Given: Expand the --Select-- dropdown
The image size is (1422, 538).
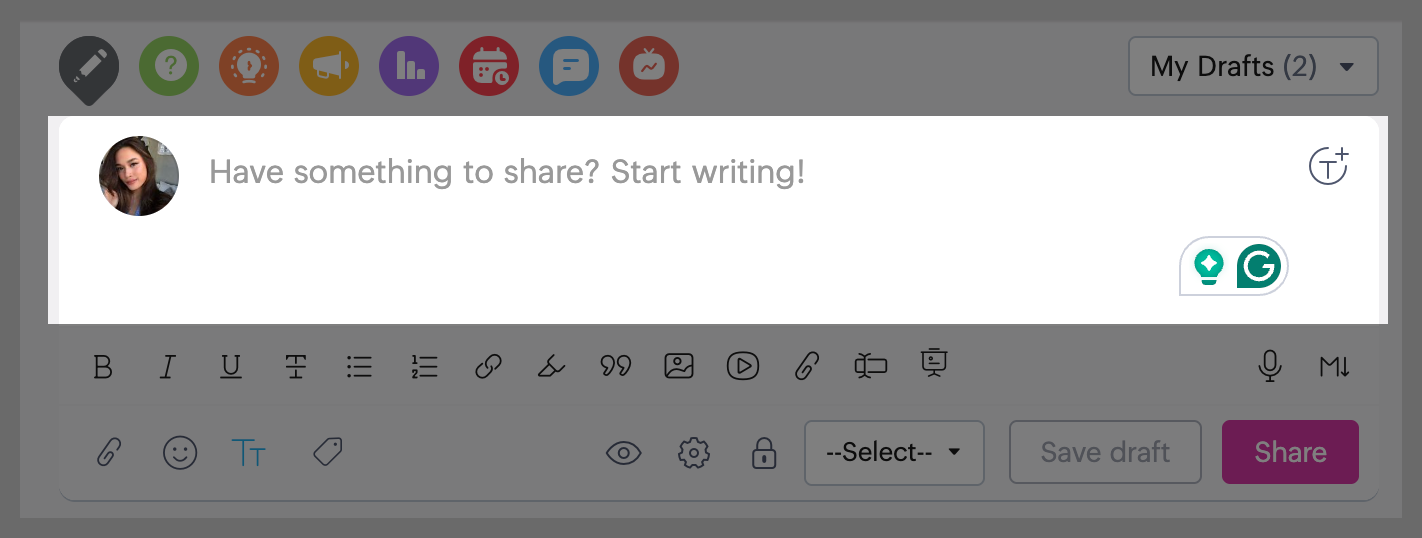Looking at the screenshot, I should pyautogui.click(x=894, y=452).
